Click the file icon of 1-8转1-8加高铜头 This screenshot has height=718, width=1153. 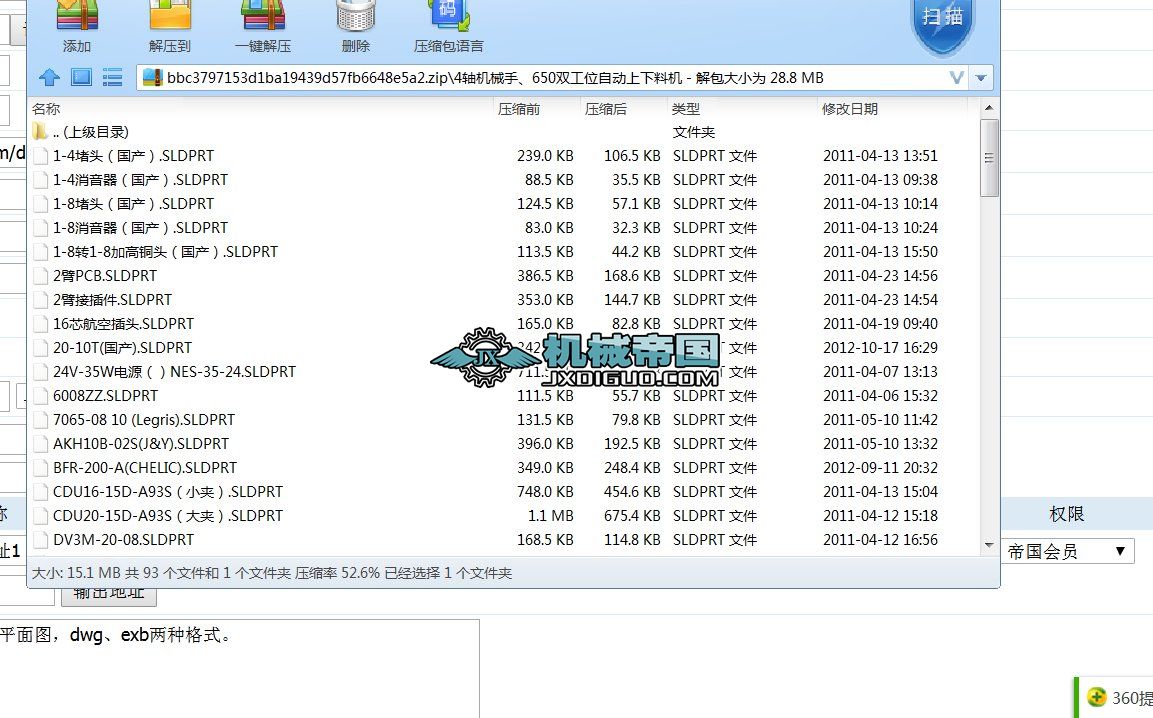pos(40,252)
